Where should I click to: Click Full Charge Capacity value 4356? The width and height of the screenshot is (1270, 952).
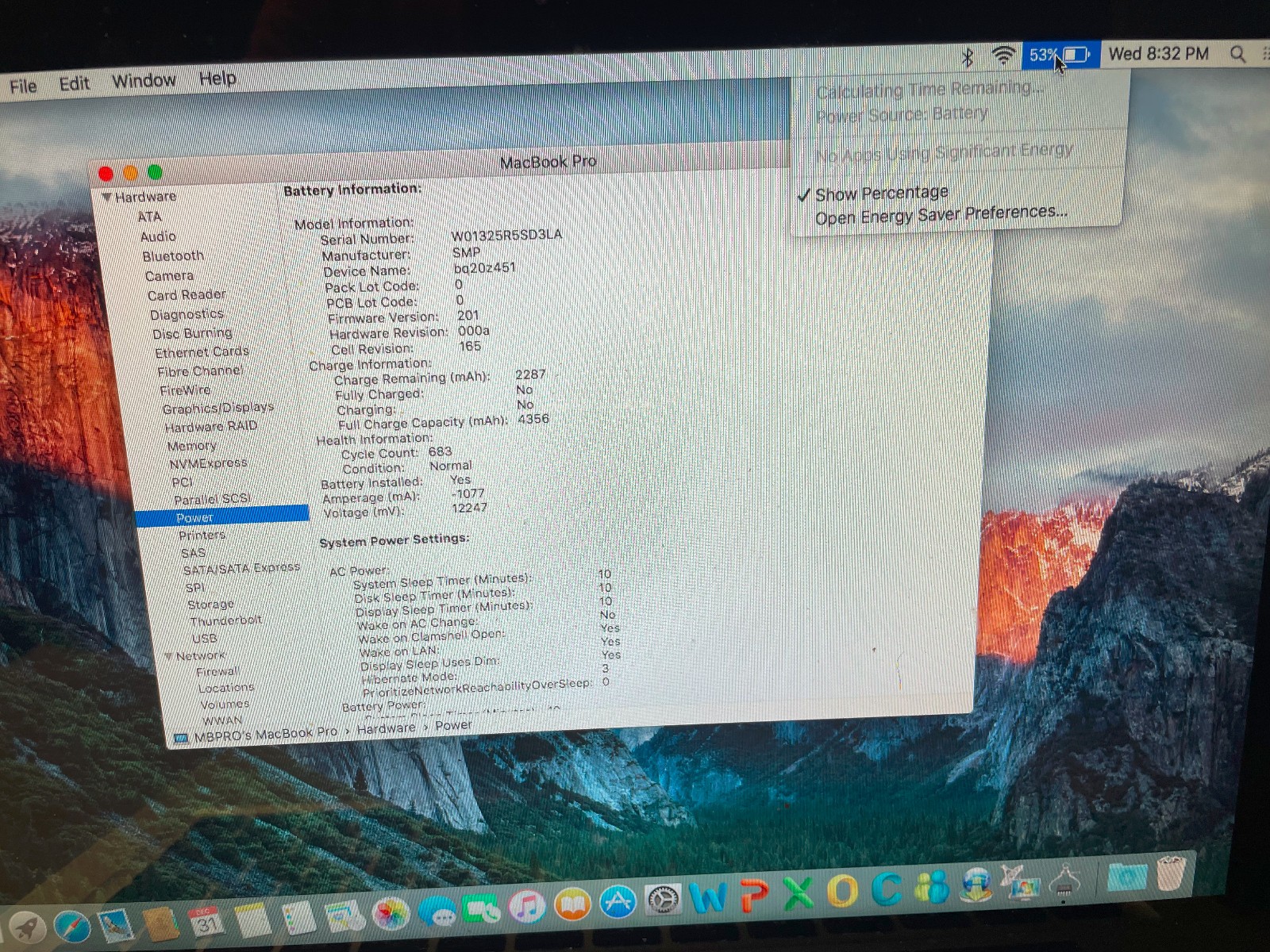(533, 419)
